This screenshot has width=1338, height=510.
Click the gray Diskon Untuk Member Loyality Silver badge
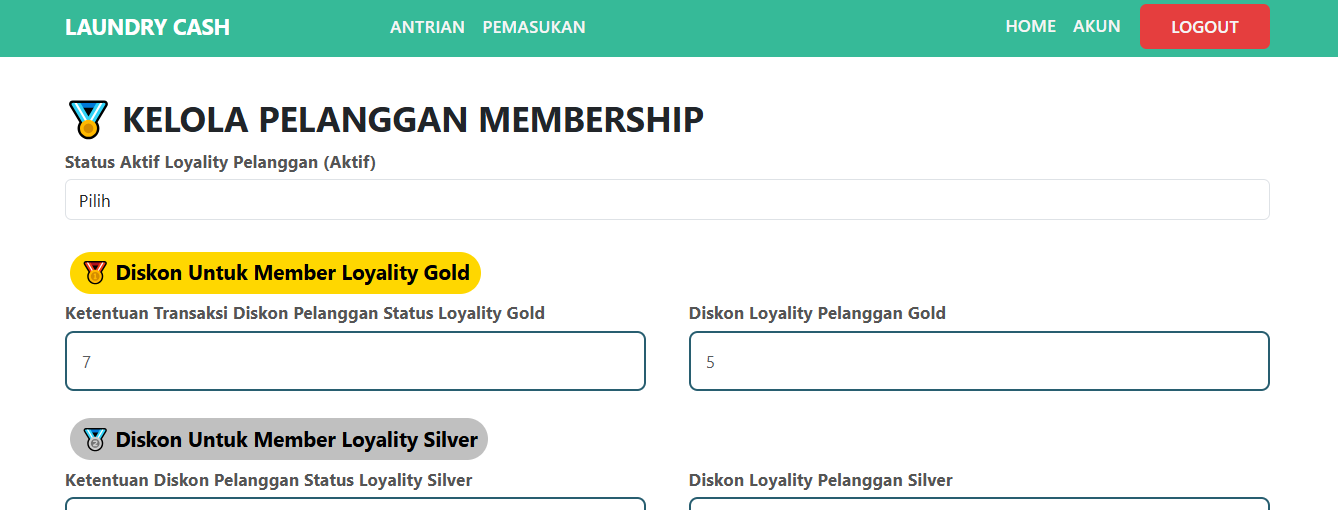(x=279, y=439)
